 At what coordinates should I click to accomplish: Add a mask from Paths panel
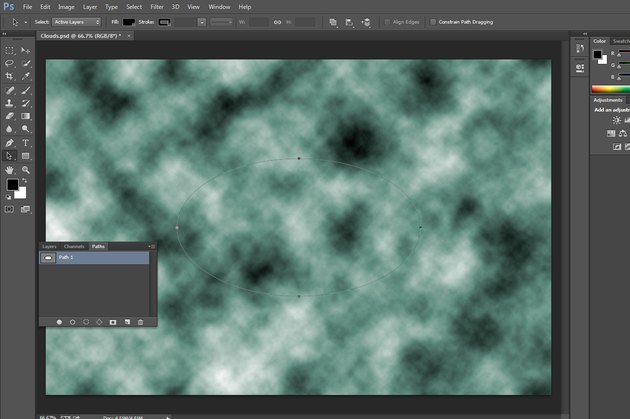pos(113,322)
